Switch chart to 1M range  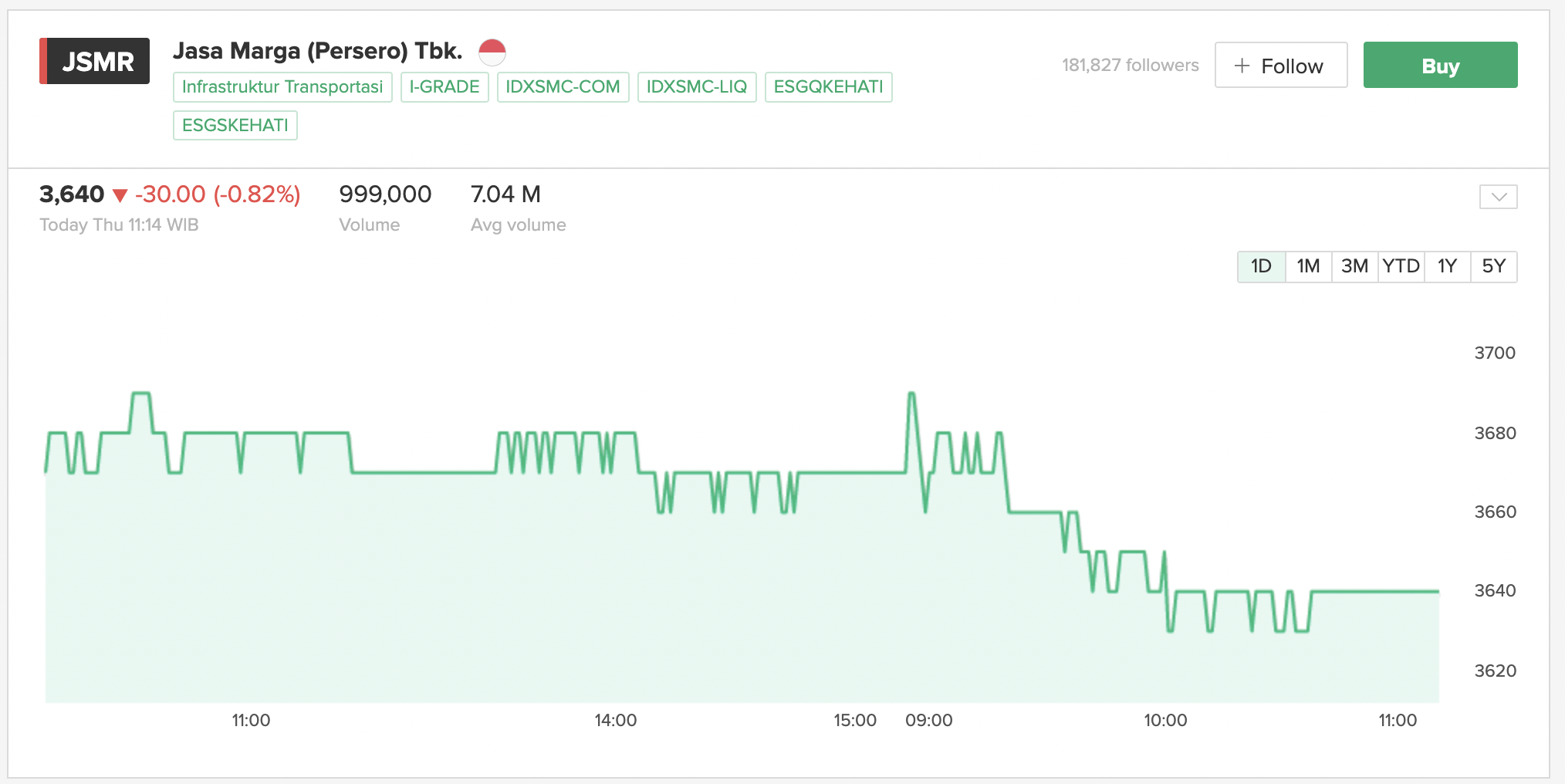(x=1308, y=267)
